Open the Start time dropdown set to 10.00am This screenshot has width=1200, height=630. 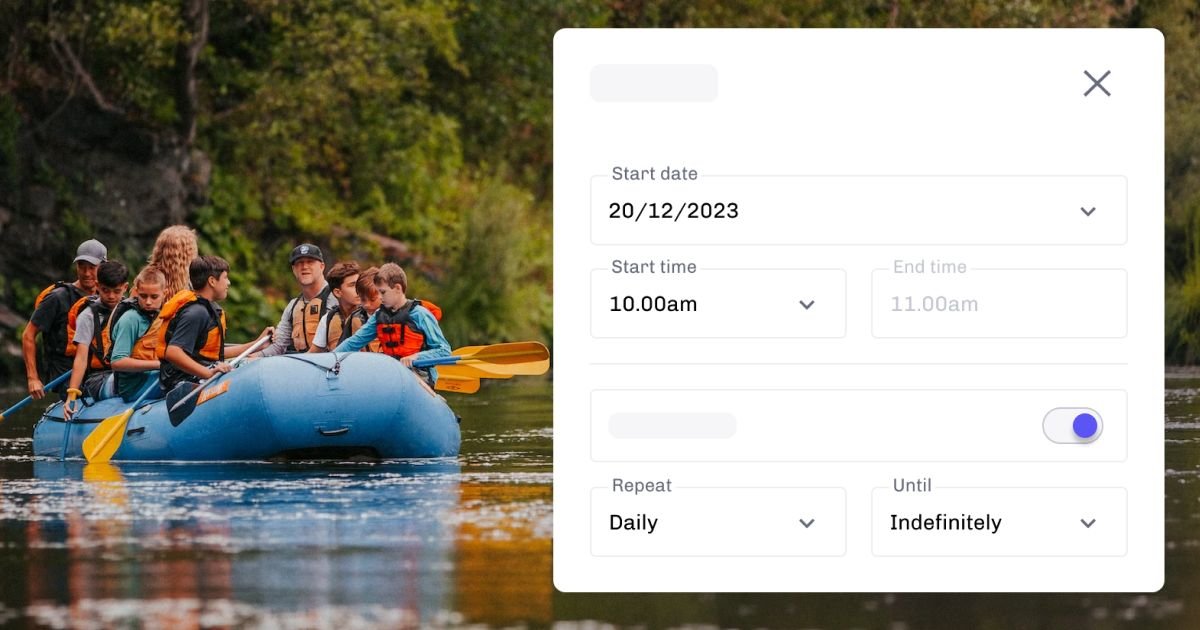[x=700, y=304]
